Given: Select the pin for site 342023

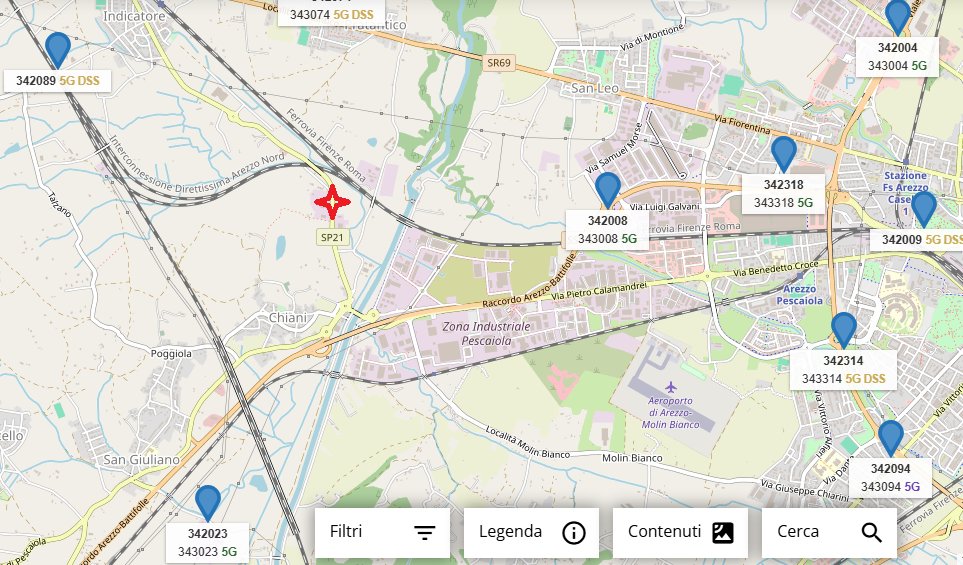Looking at the screenshot, I should pos(208,504).
